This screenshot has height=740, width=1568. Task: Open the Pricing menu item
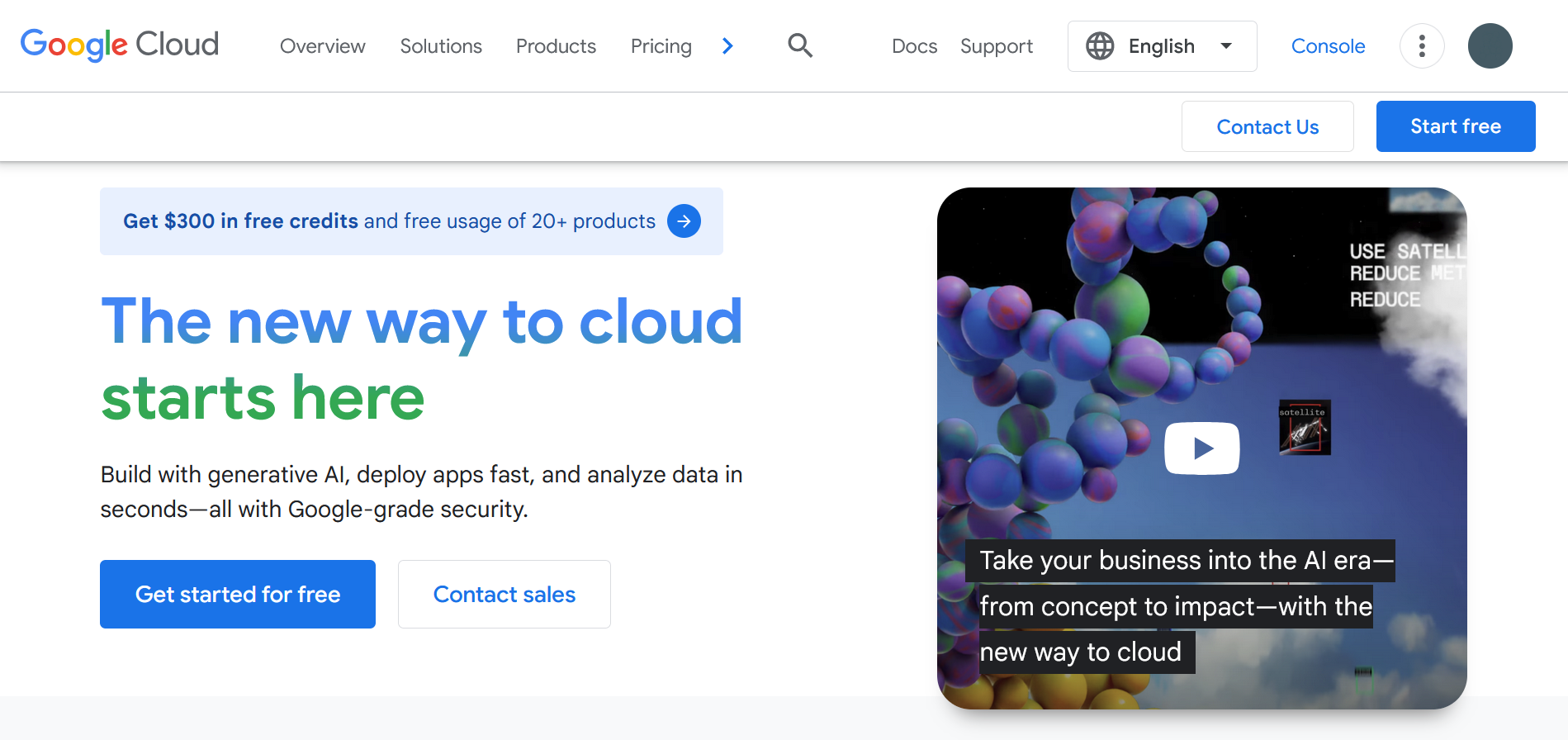661,46
